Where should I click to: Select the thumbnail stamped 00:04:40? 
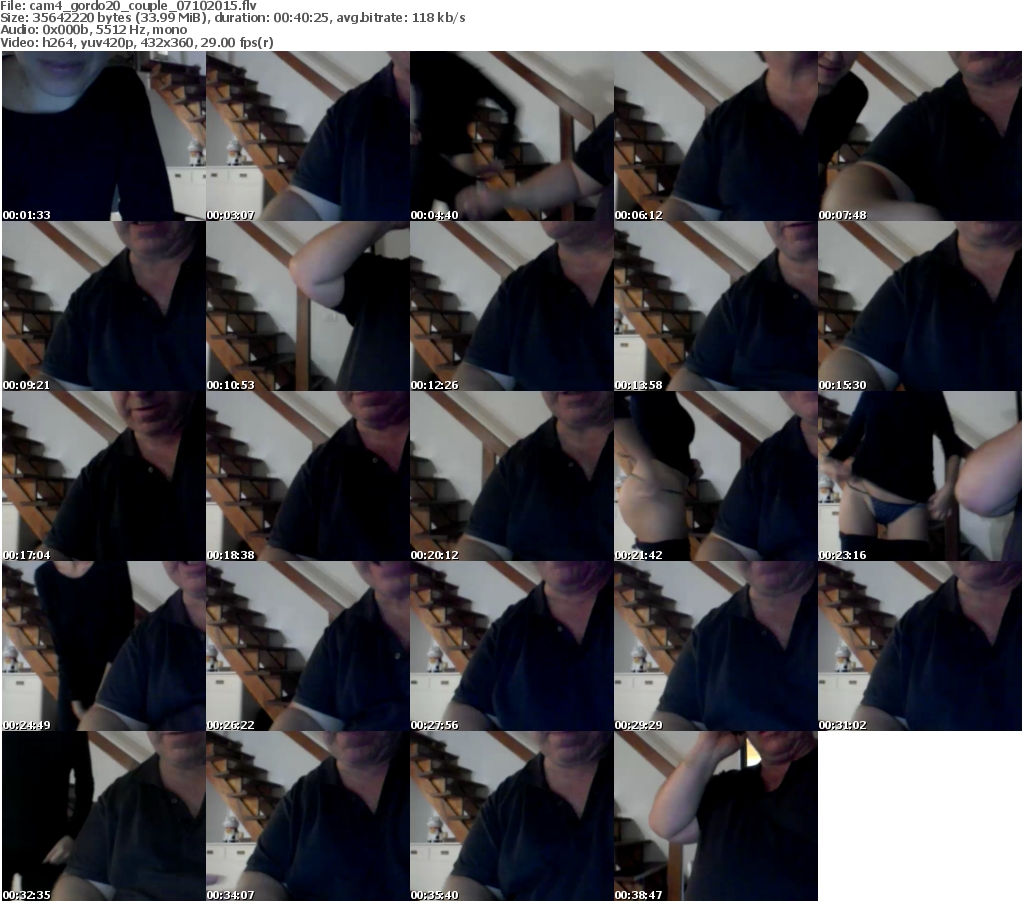pos(511,136)
